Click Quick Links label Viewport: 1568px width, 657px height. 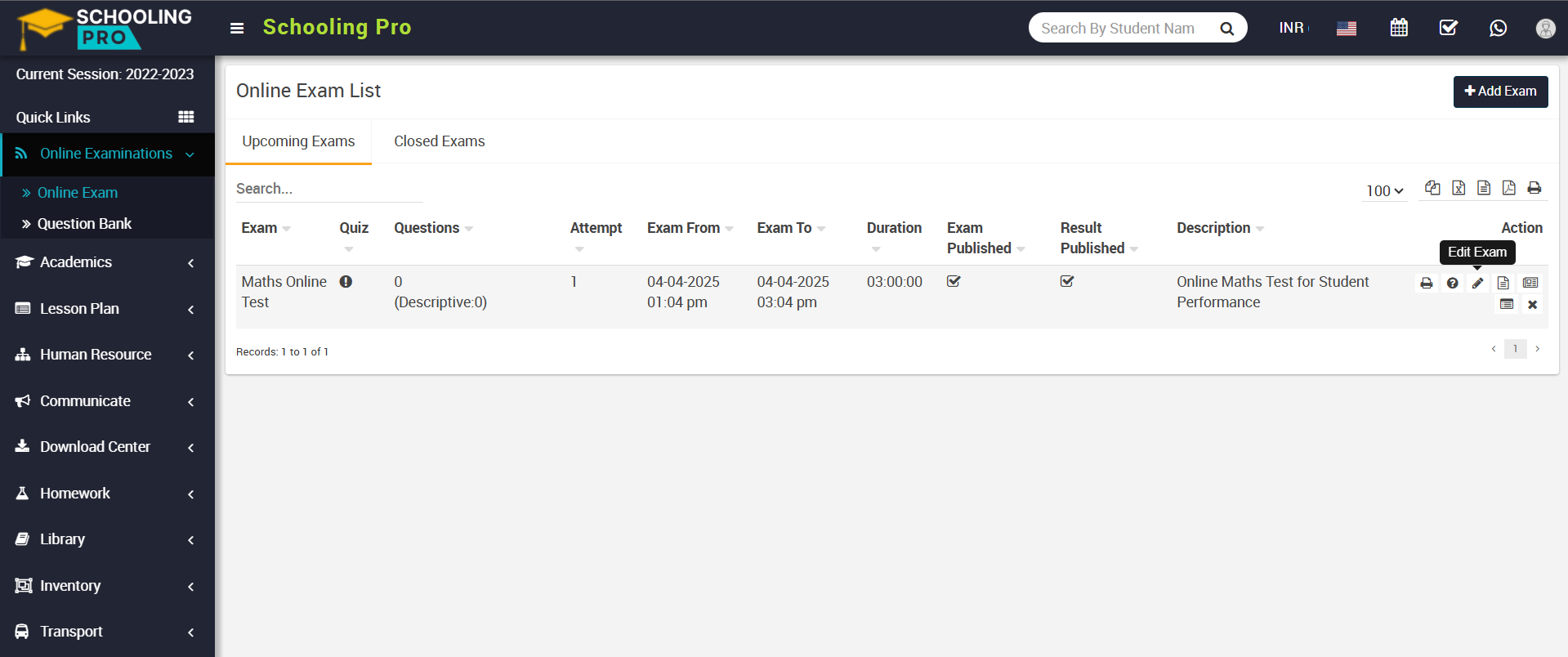click(53, 118)
